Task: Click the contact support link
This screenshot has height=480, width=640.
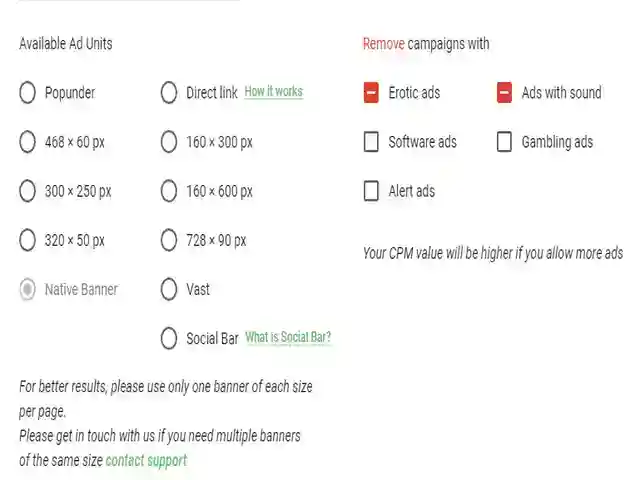Action: click(146, 461)
